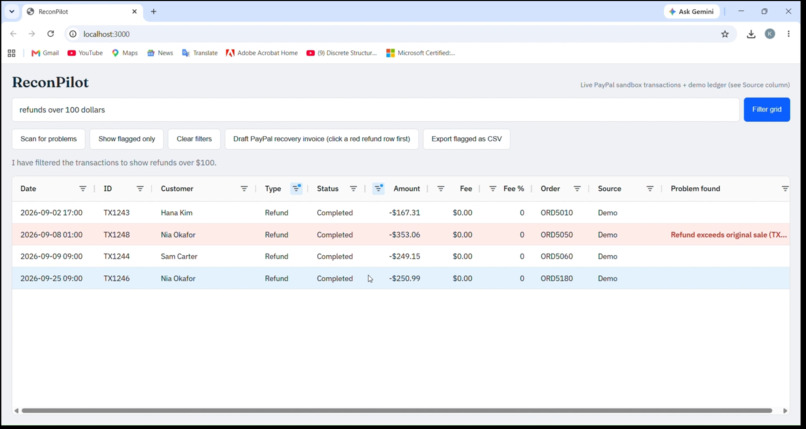
Task: Open the News bookmark
Action: pos(160,53)
